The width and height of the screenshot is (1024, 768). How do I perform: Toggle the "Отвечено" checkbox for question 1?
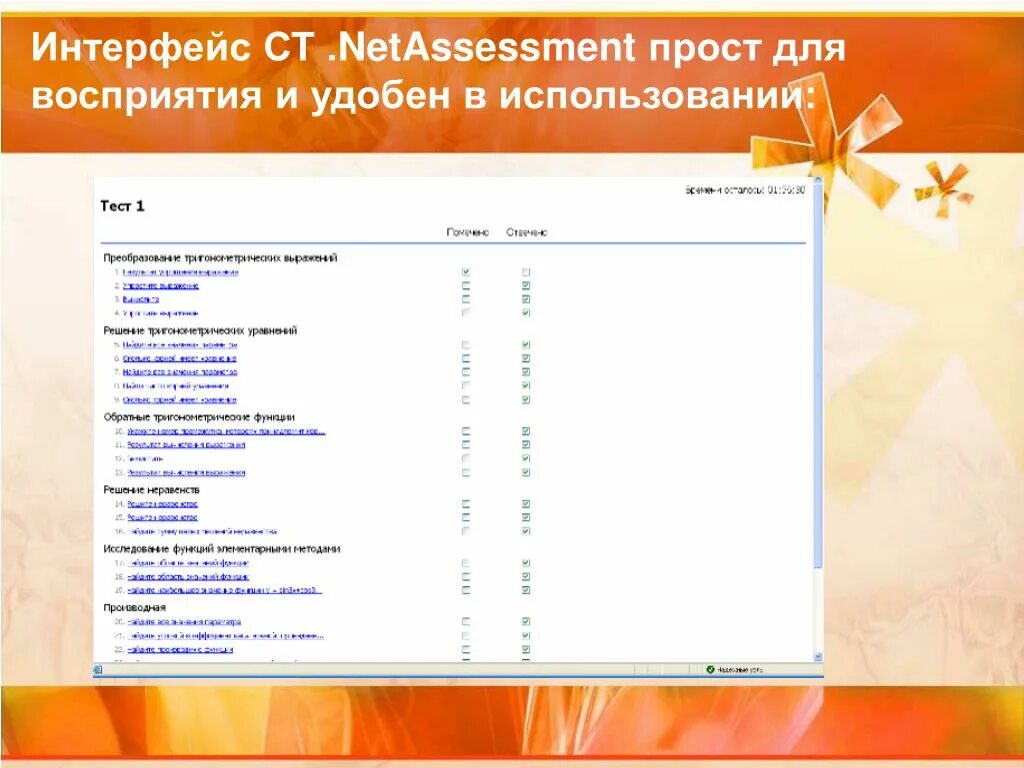click(526, 272)
